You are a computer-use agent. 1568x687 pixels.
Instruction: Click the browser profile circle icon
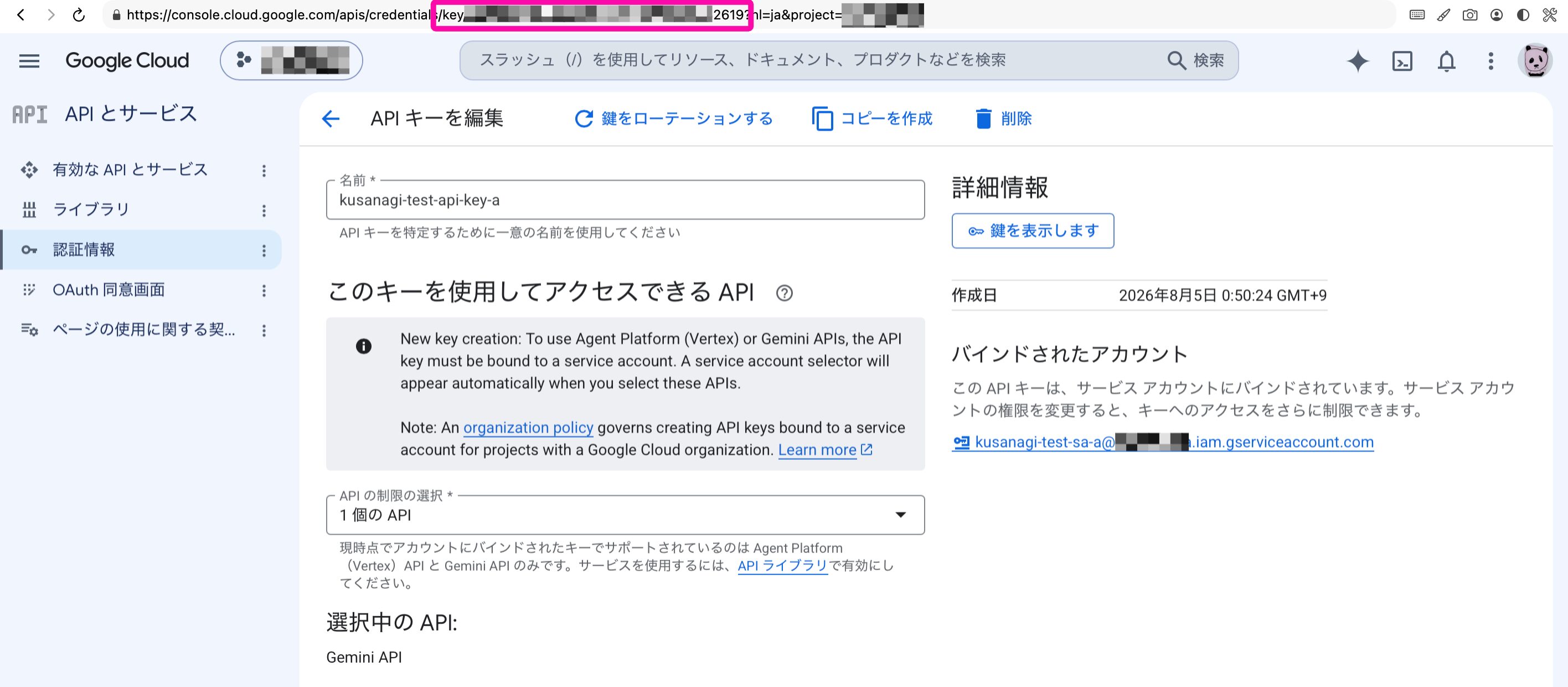coord(1496,14)
